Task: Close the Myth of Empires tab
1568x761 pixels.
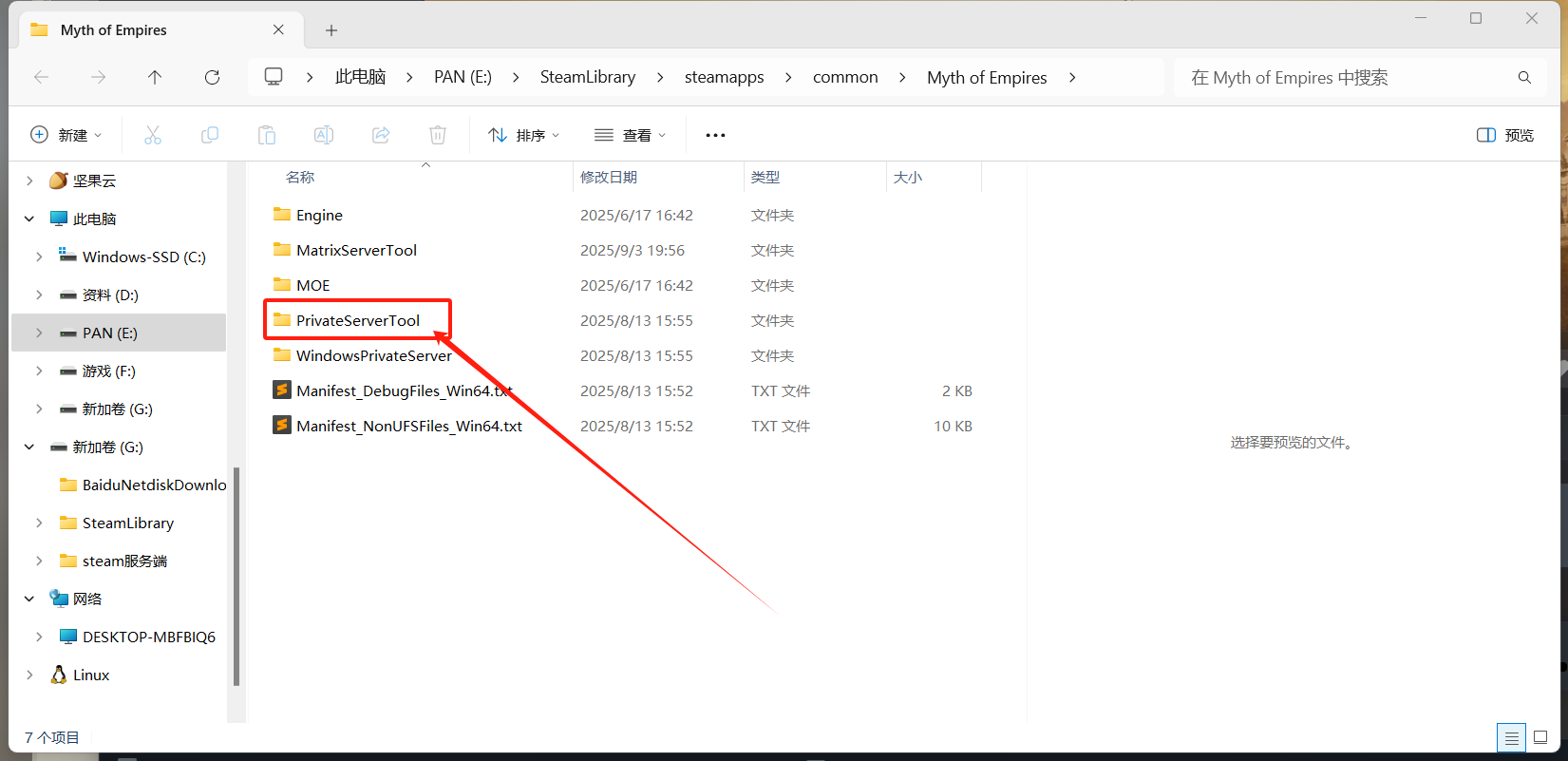Action: click(x=278, y=29)
